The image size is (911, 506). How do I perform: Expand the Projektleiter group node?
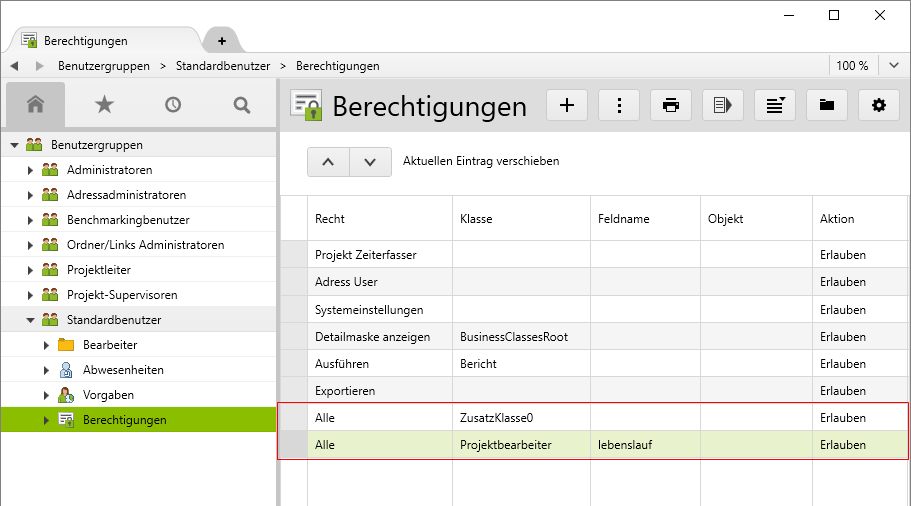[30, 270]
